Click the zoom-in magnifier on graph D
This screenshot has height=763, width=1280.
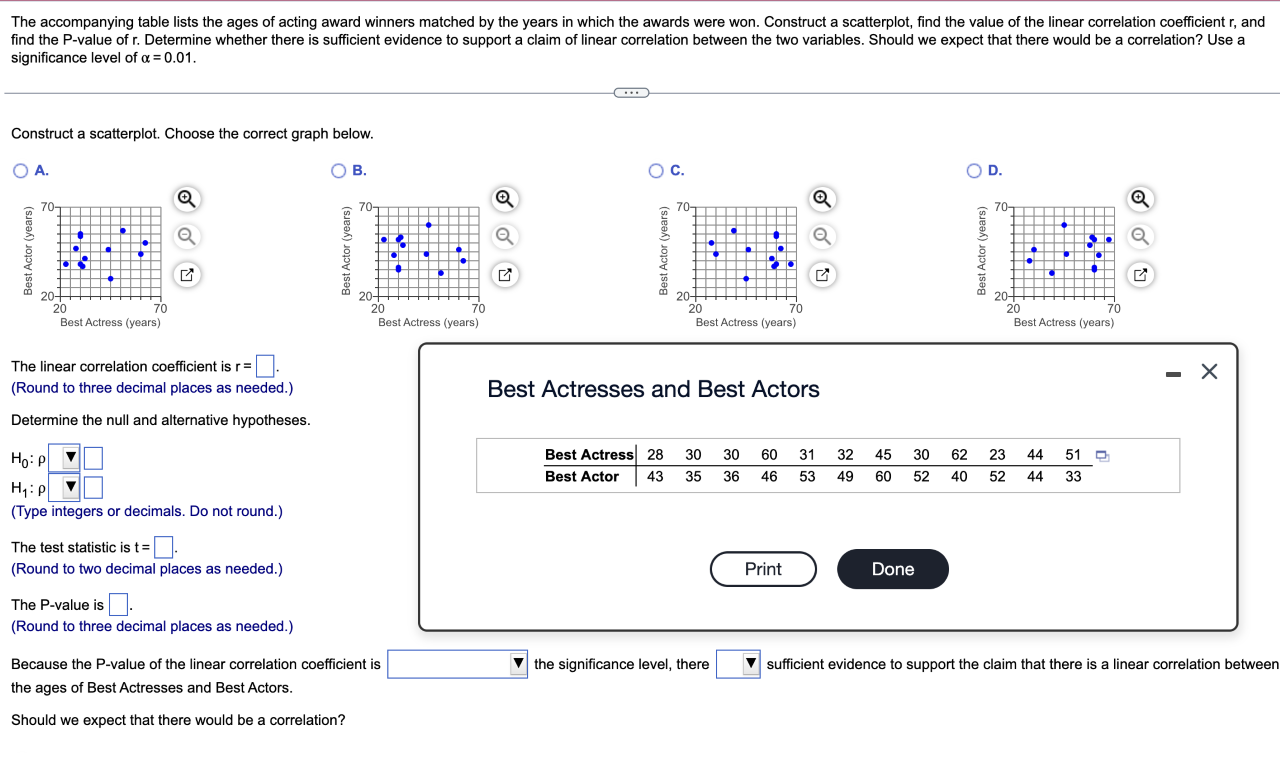(x=1140, y=199)
